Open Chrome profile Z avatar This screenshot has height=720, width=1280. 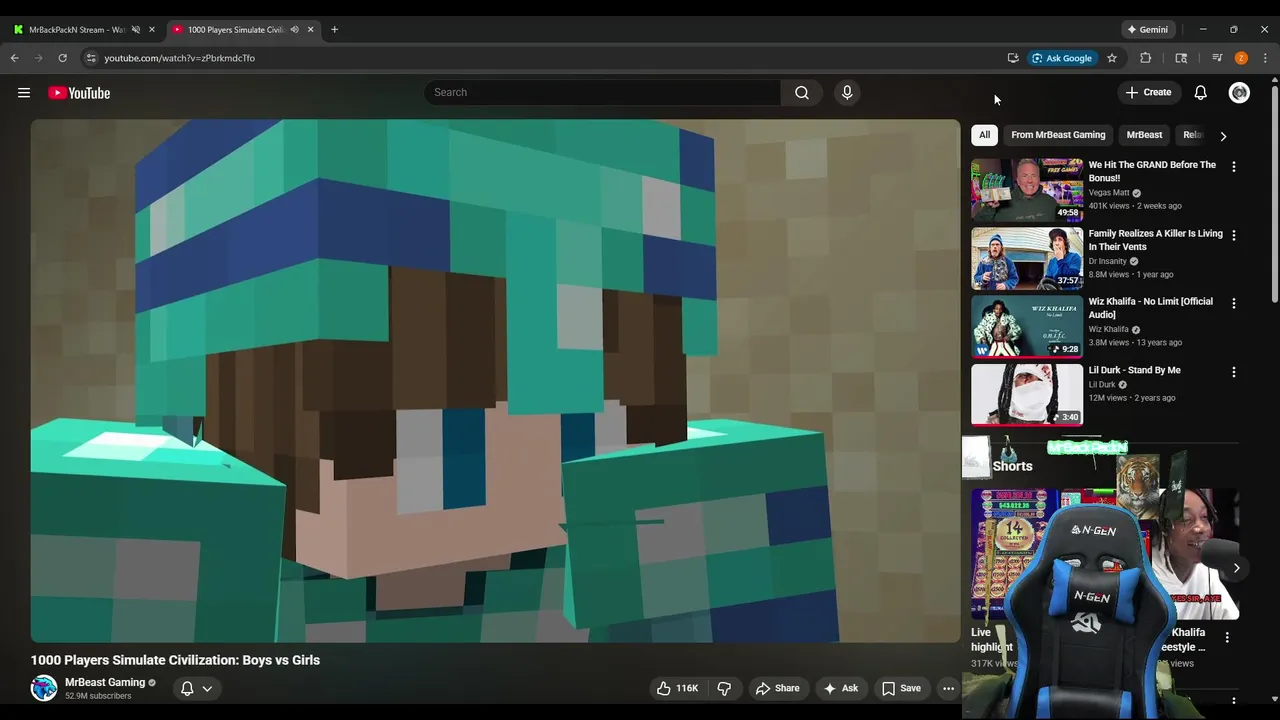pos(1241,58)
